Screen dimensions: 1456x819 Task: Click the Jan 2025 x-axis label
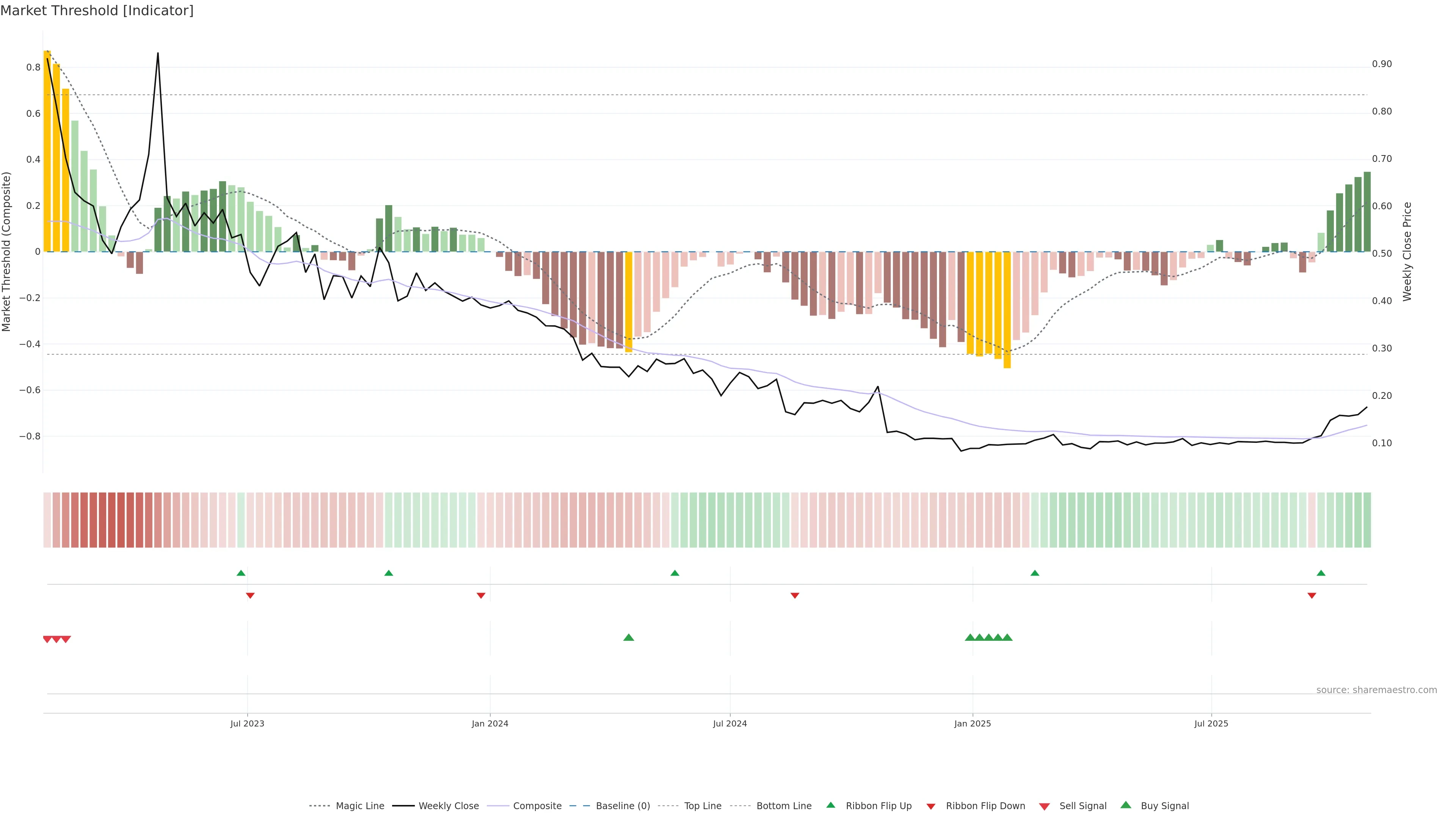pos(972,723)
